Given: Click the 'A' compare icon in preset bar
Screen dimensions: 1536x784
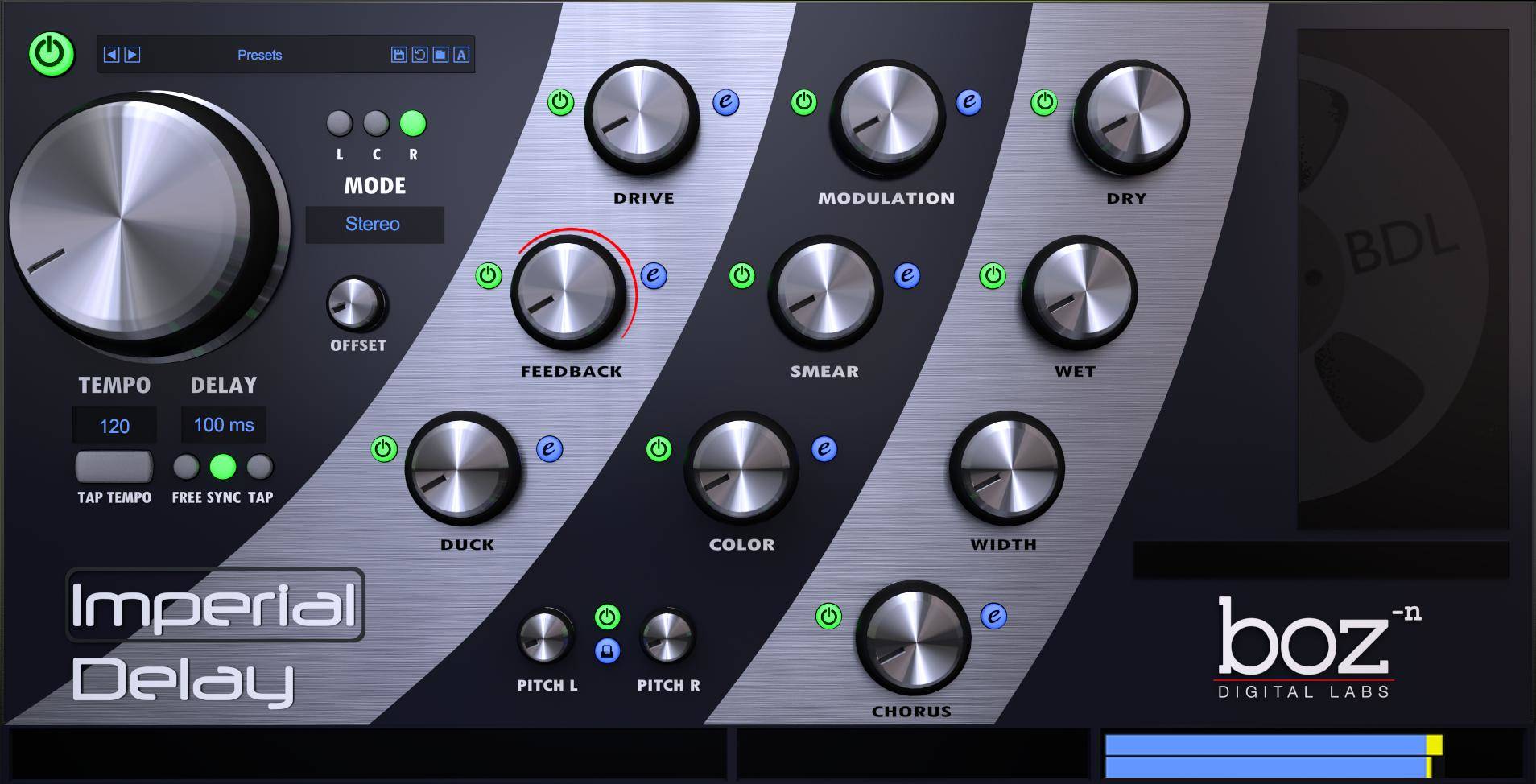Looking at the screenshot, I should [x=461, y=55].
